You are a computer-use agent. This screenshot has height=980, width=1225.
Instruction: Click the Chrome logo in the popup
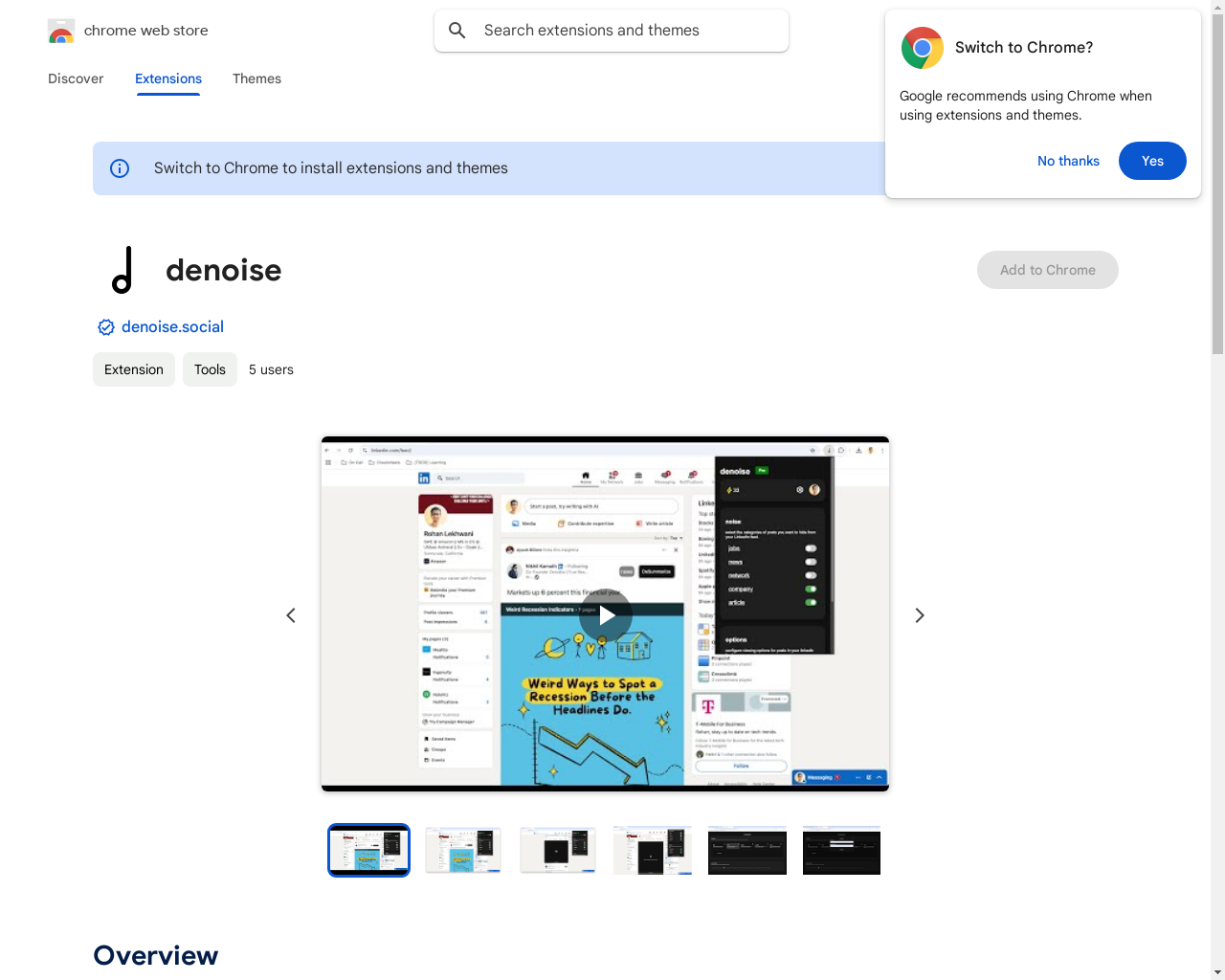(x=923, y=48)
